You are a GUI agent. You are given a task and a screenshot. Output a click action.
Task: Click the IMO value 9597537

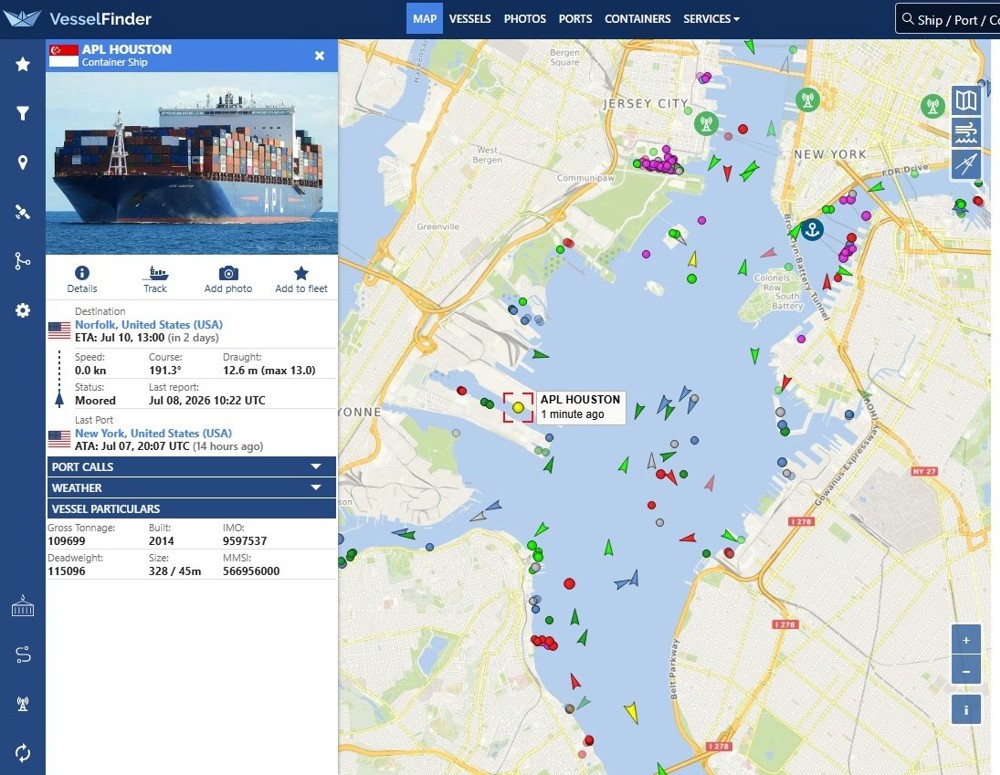[245, 541]
